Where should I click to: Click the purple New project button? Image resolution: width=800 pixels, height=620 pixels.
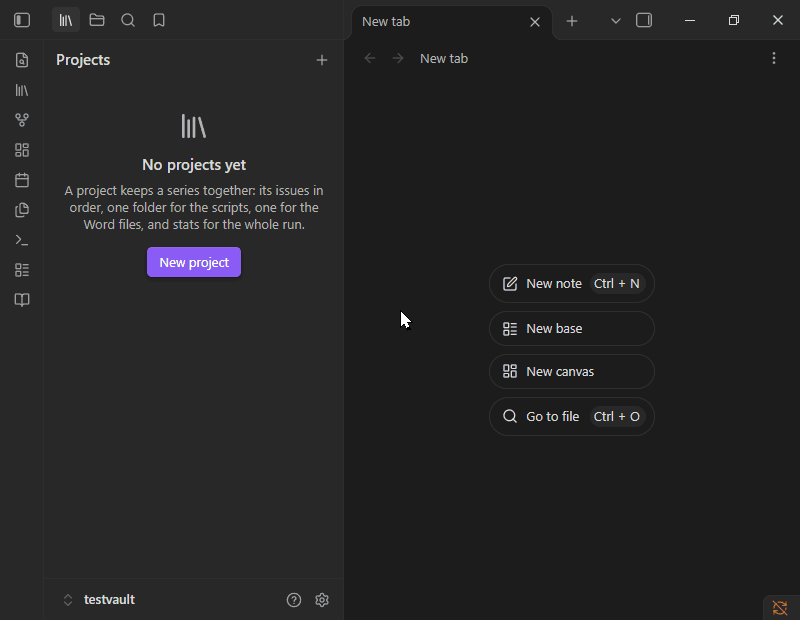tap(194, 262)
